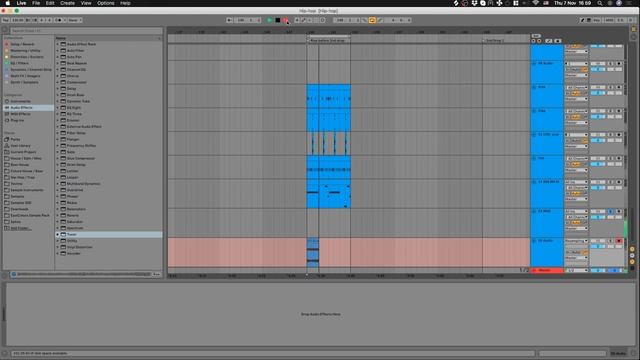Select the Plug-ins category
Screen dimensions: 640x360
coord(17,120)
